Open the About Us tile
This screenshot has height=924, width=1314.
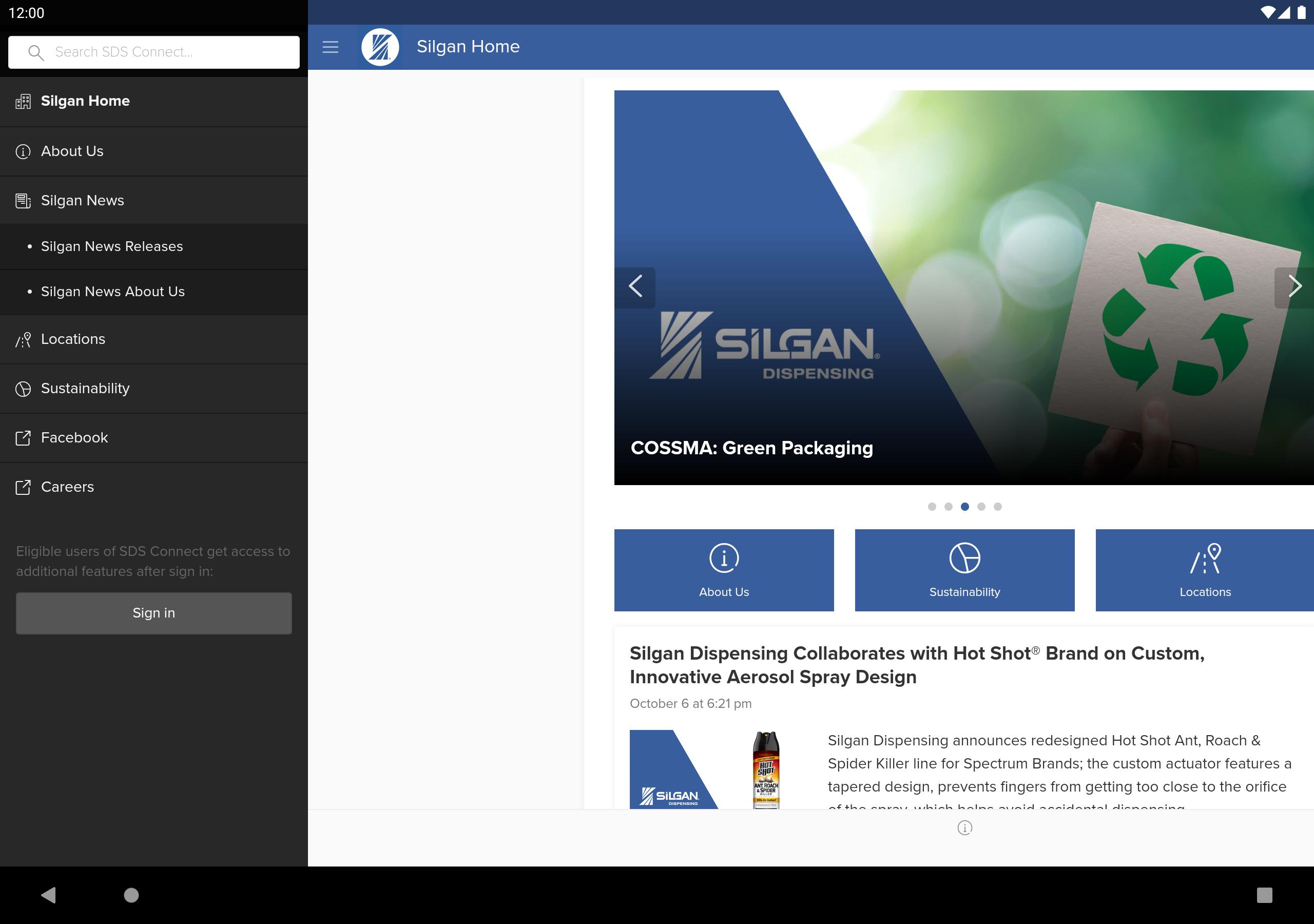point(724,570)
